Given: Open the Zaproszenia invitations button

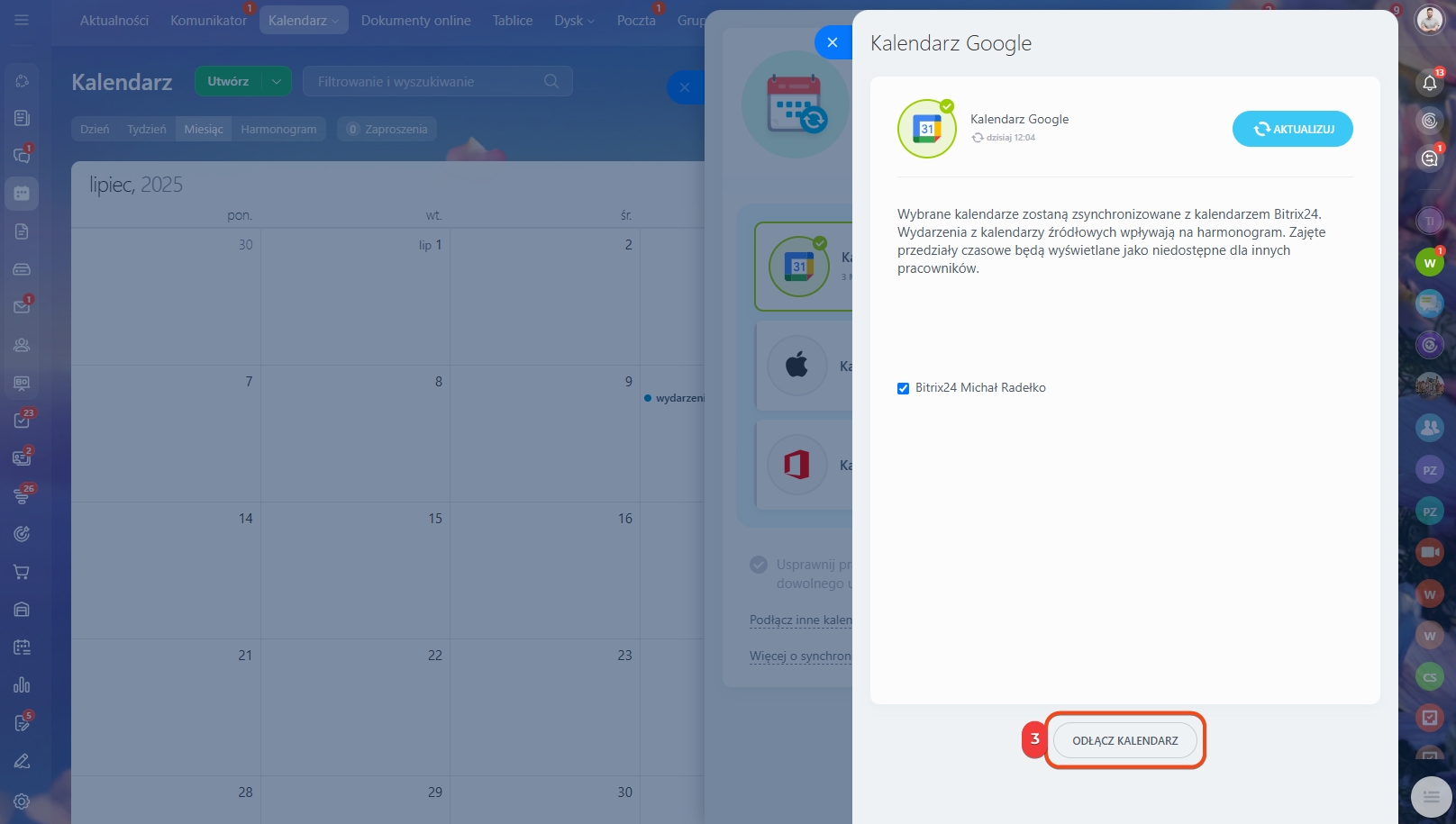Looking at the screenshot, I should tap(387, 129).
